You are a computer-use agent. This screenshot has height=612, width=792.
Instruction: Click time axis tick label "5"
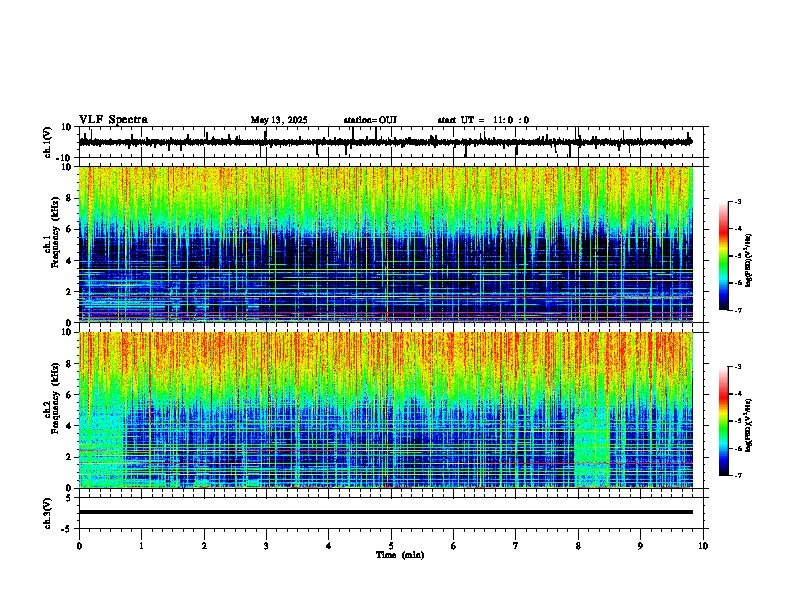391,546
